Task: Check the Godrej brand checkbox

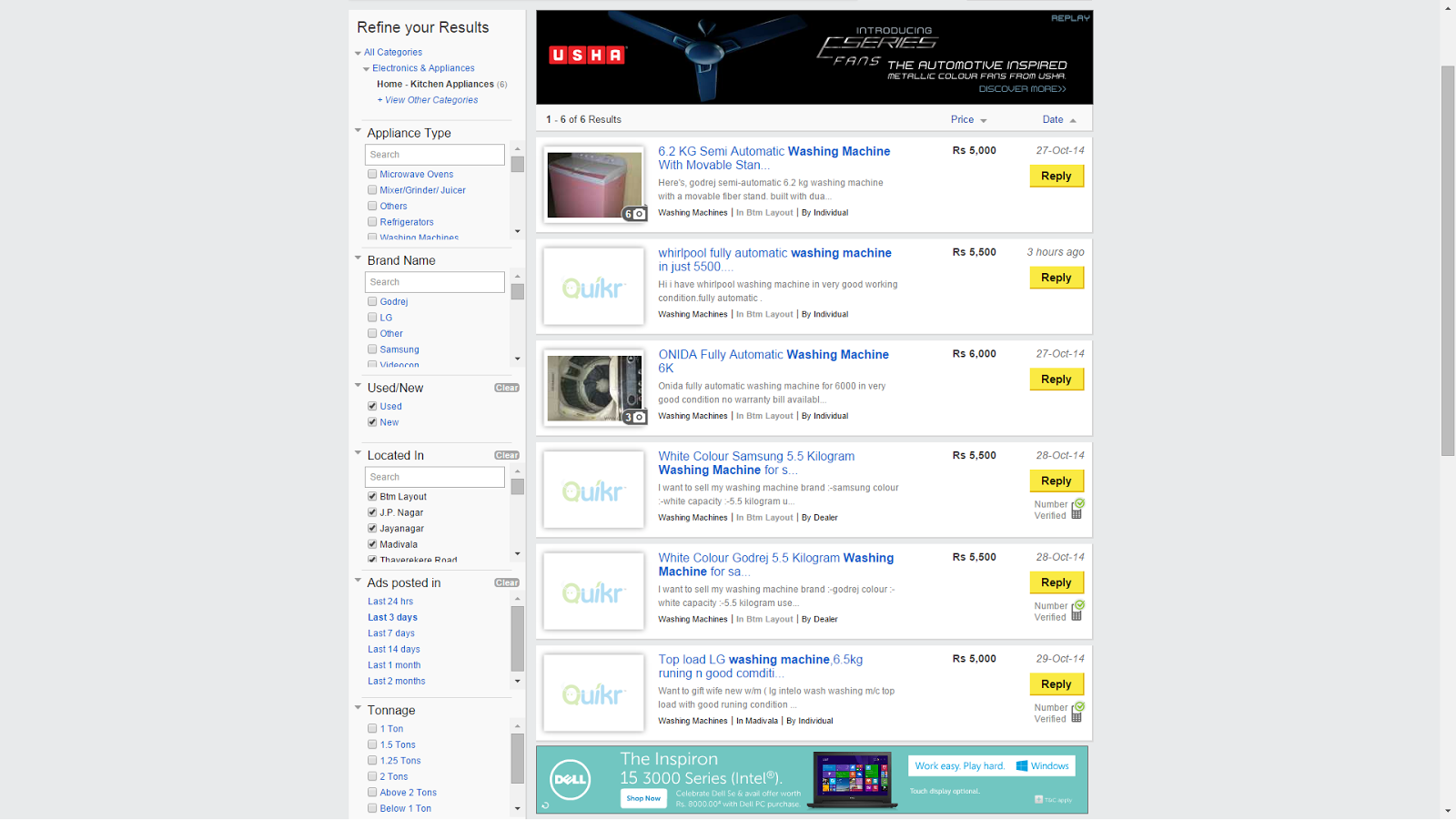Action: 372,301
